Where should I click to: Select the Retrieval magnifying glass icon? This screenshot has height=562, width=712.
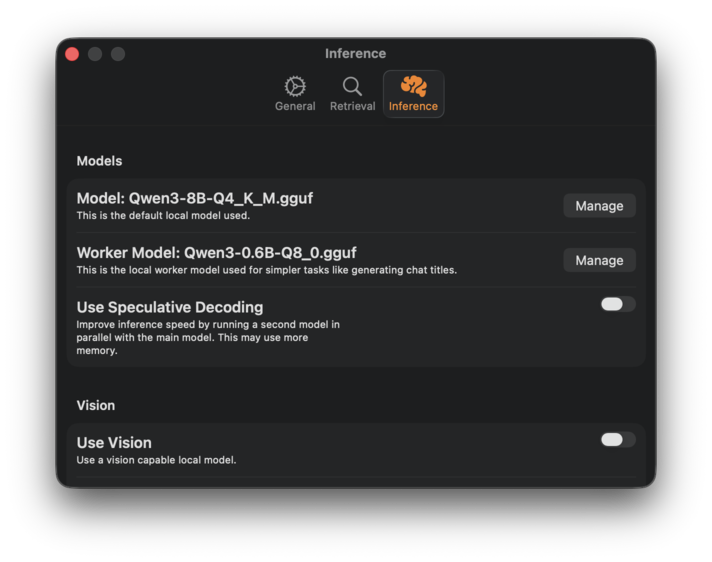pos(352,86)
